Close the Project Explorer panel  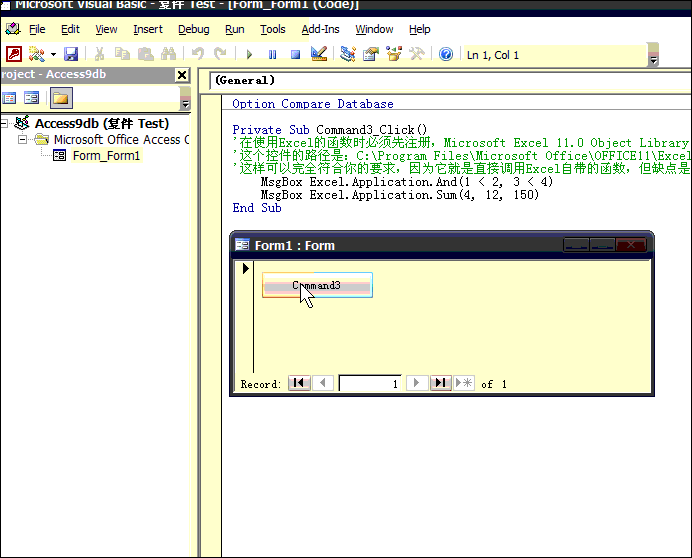pos(182,75)
